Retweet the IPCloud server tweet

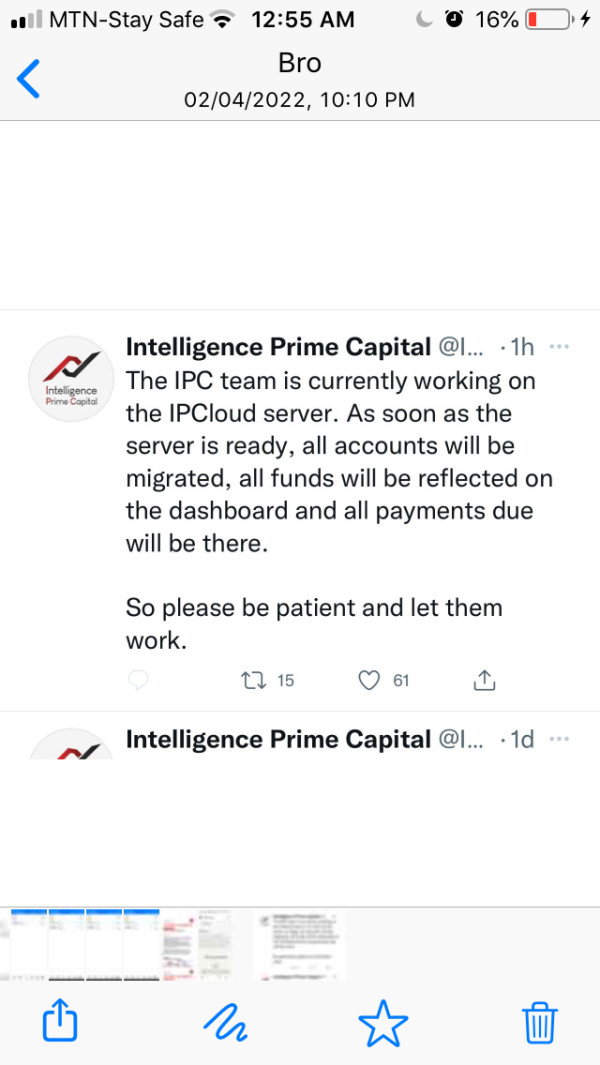tap(254, 681)
